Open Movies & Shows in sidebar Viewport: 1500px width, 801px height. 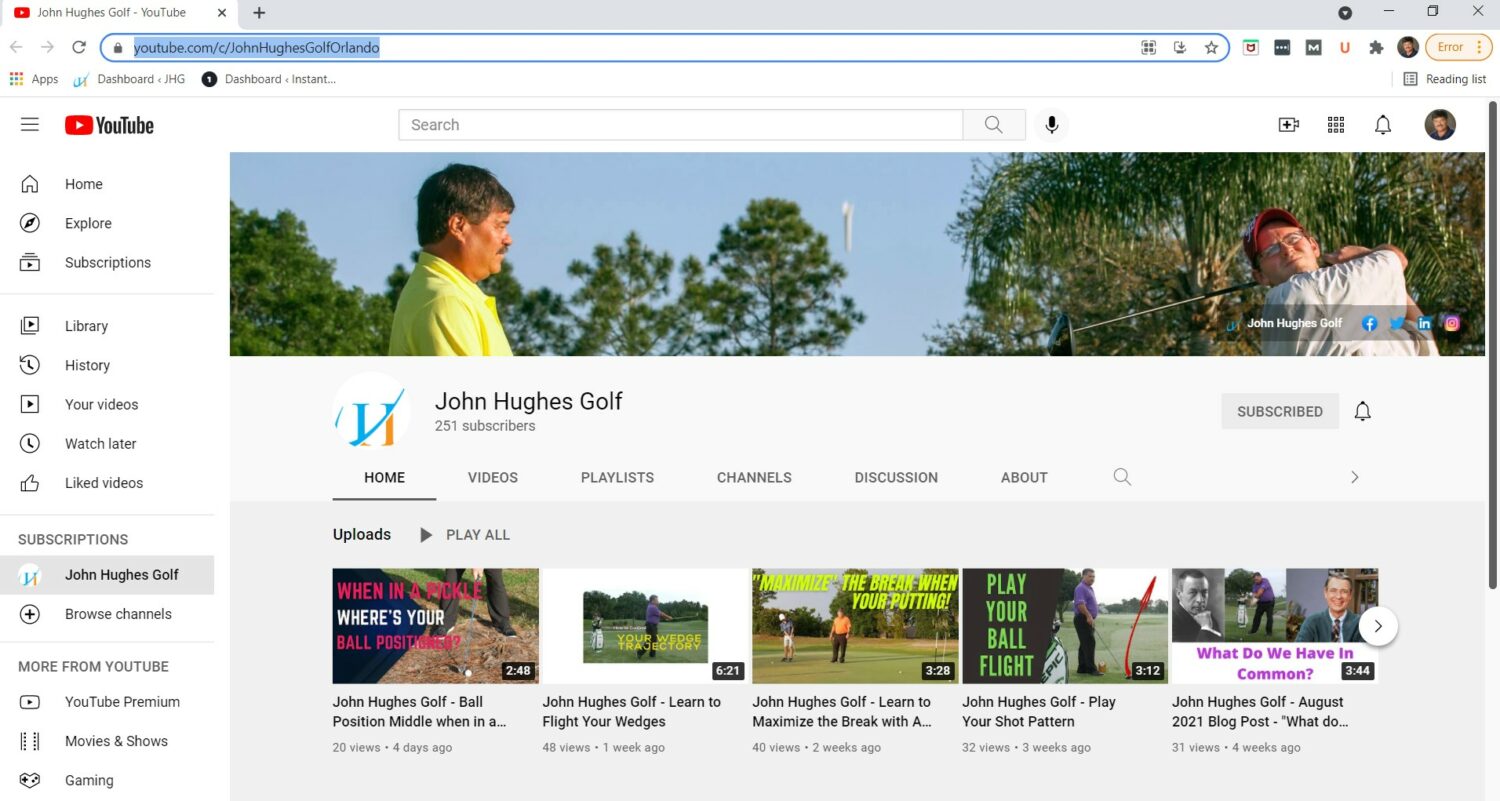[x=107, y=741]
